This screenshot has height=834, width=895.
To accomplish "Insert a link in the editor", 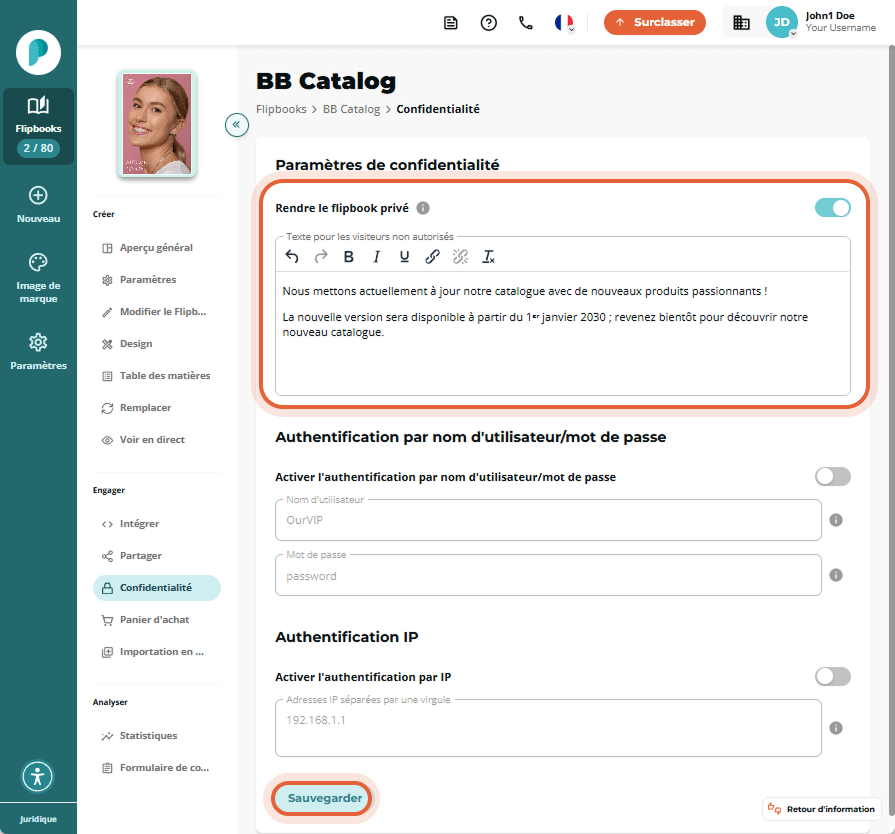I will [432, 257].
